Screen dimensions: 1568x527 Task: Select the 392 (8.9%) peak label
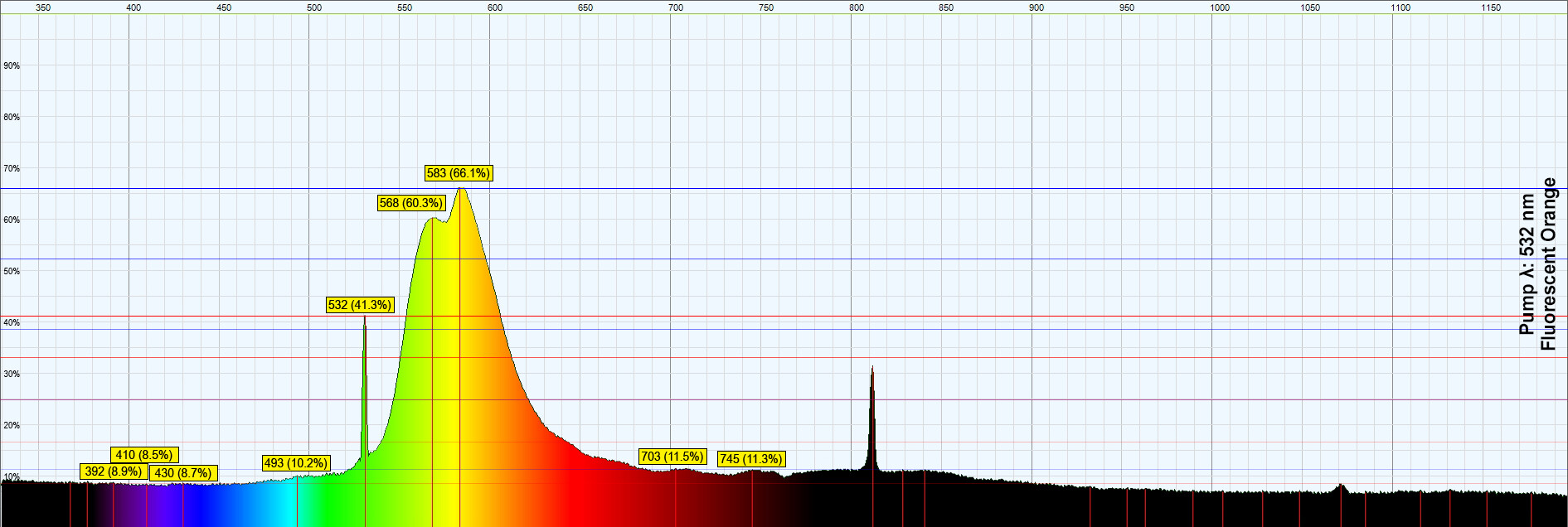[113, 471]
